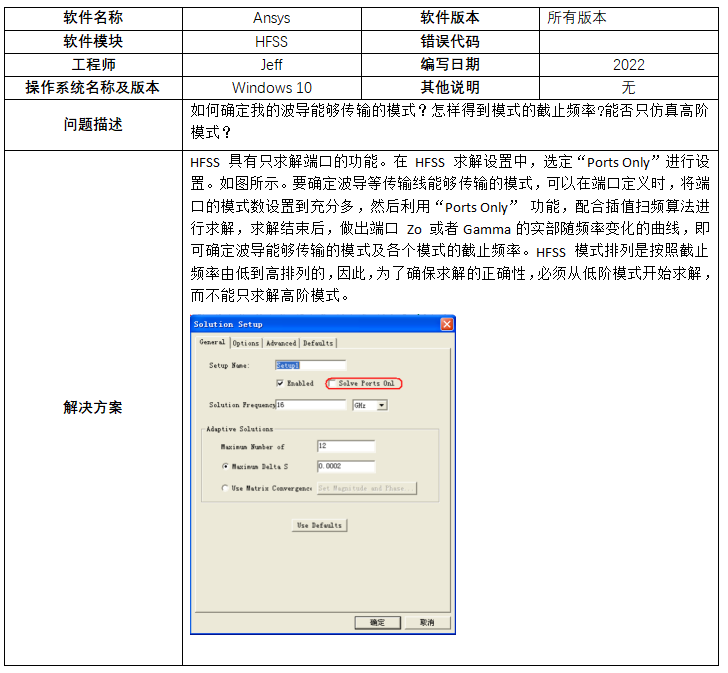This screenshot has width=728, height=673.
Task: Click the Set Magnitude and Phase button
Action: pos(366,488)
